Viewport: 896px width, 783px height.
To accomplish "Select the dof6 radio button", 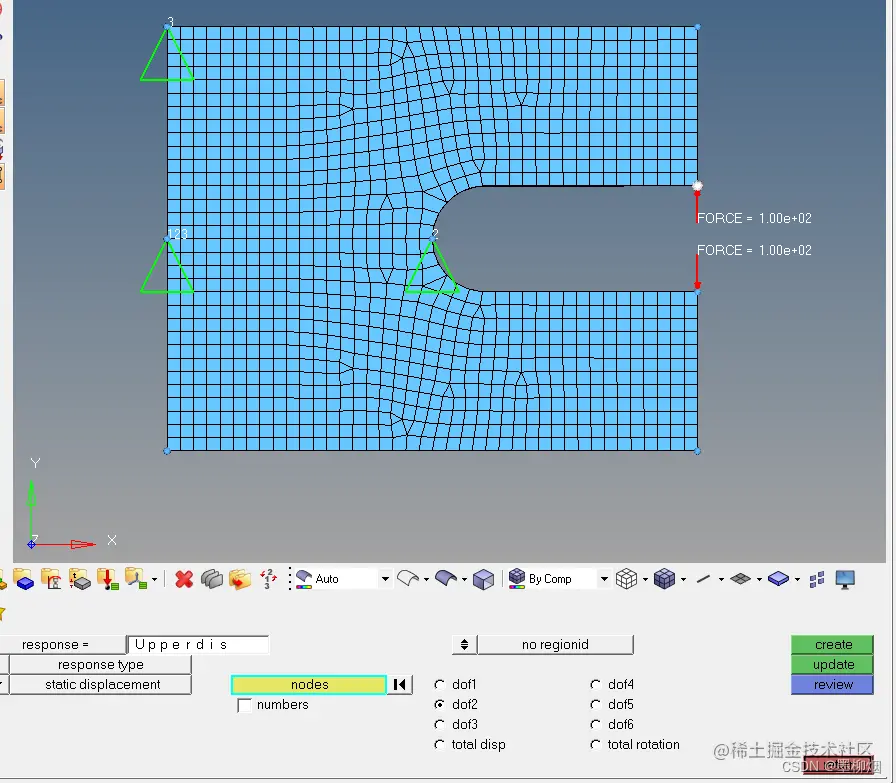I will coord(595,725).
